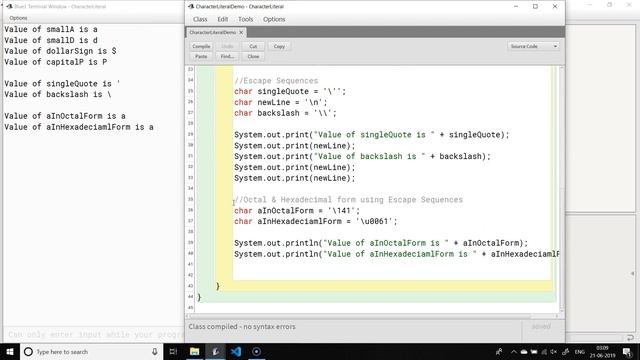
Task: Click the Undo button
Action: click(x=227, y=47)
